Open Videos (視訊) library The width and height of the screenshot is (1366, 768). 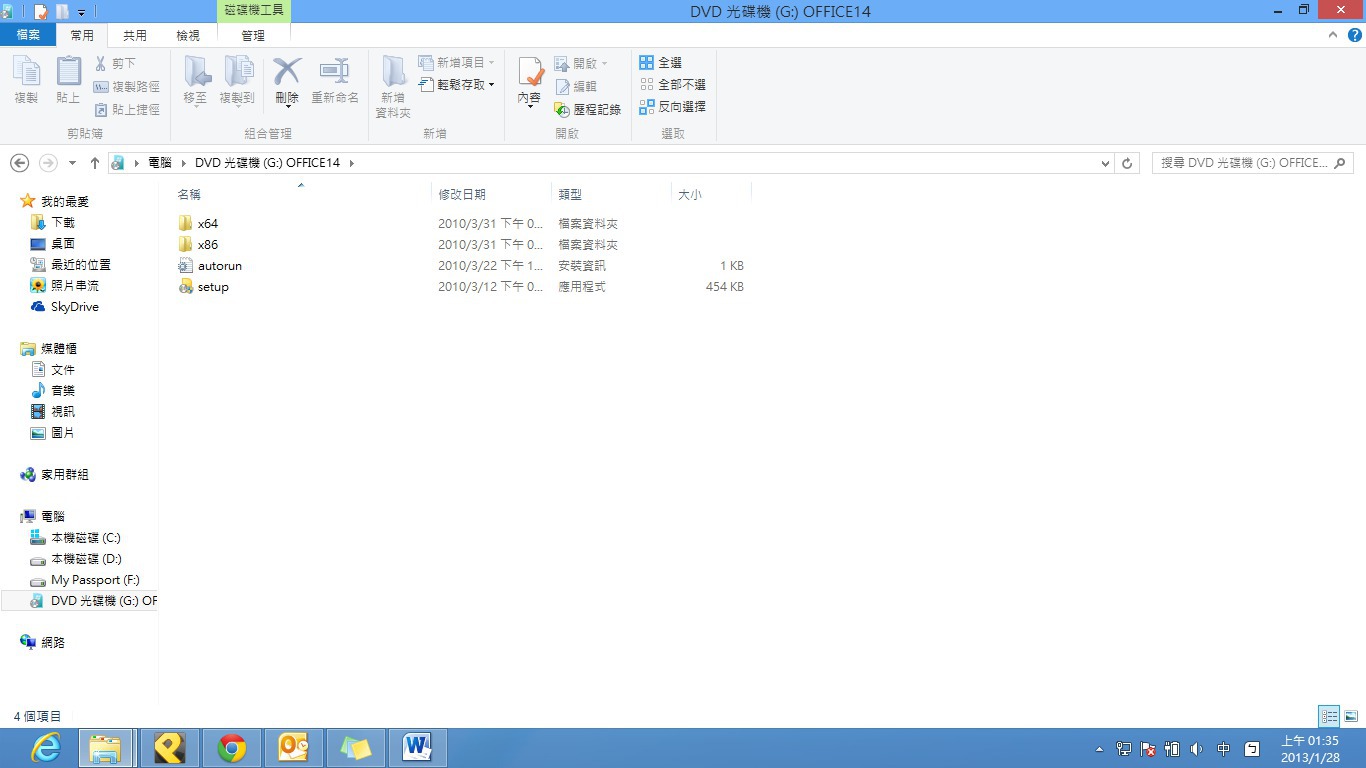click(52, 412)
